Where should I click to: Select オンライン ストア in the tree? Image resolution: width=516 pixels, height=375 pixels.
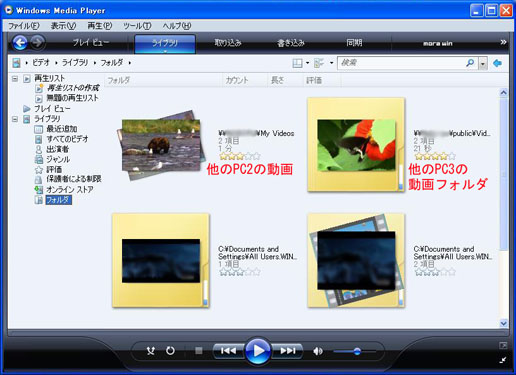[x=70, y=190]
